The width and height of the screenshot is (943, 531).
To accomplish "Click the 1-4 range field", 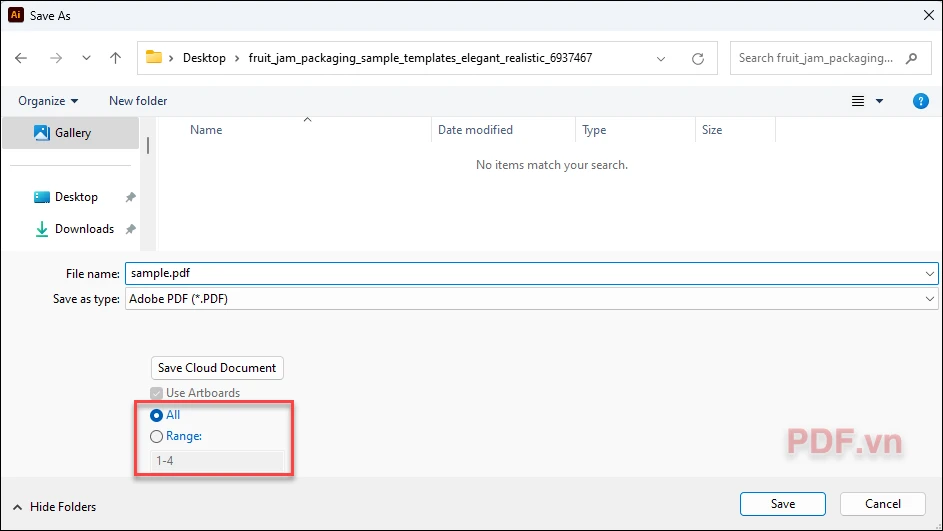I will click(217, 461).
